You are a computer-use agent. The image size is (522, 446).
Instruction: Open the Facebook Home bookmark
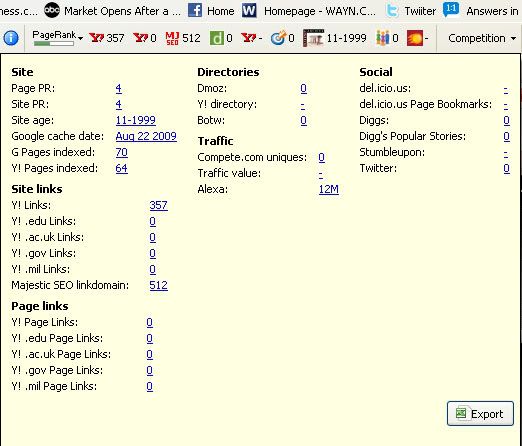211,11
